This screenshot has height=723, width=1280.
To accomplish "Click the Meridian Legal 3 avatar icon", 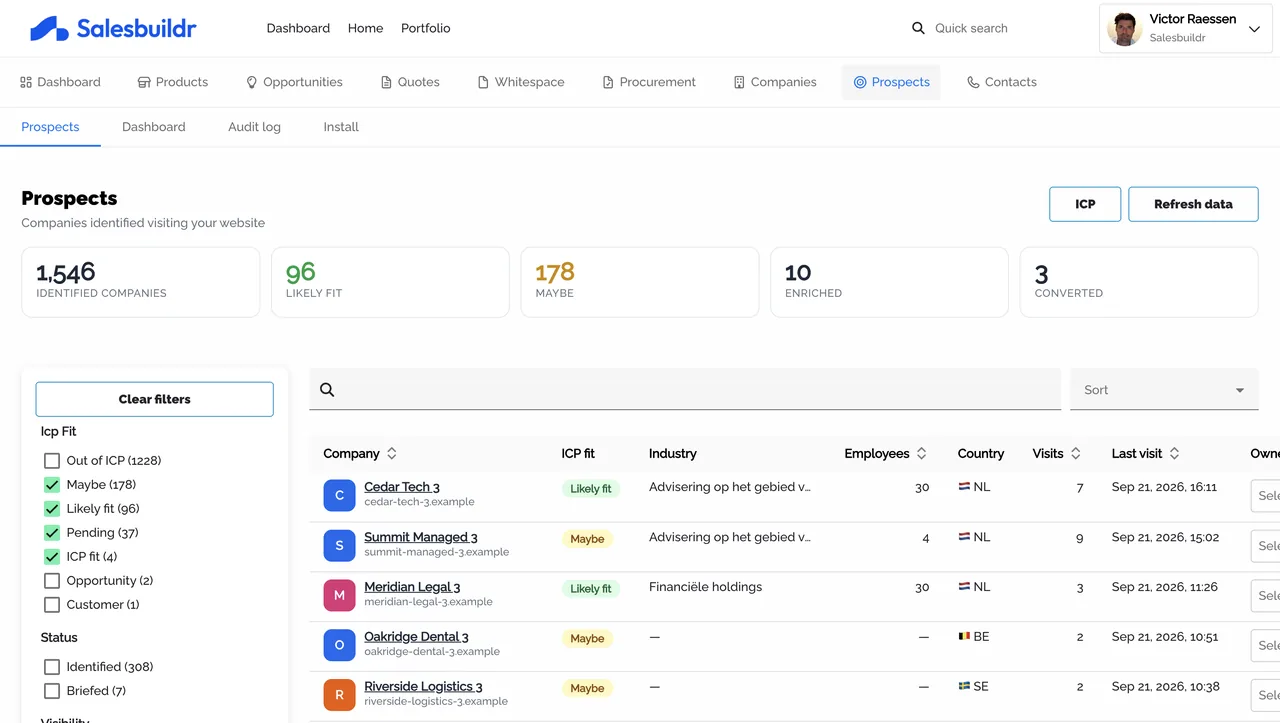I will click(340, 595).
